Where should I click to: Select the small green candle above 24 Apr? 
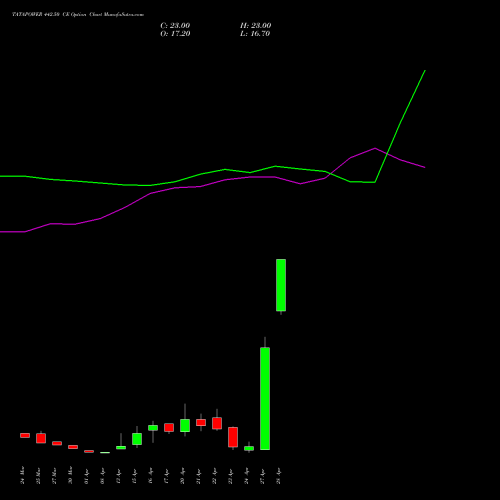coord(249,448)
